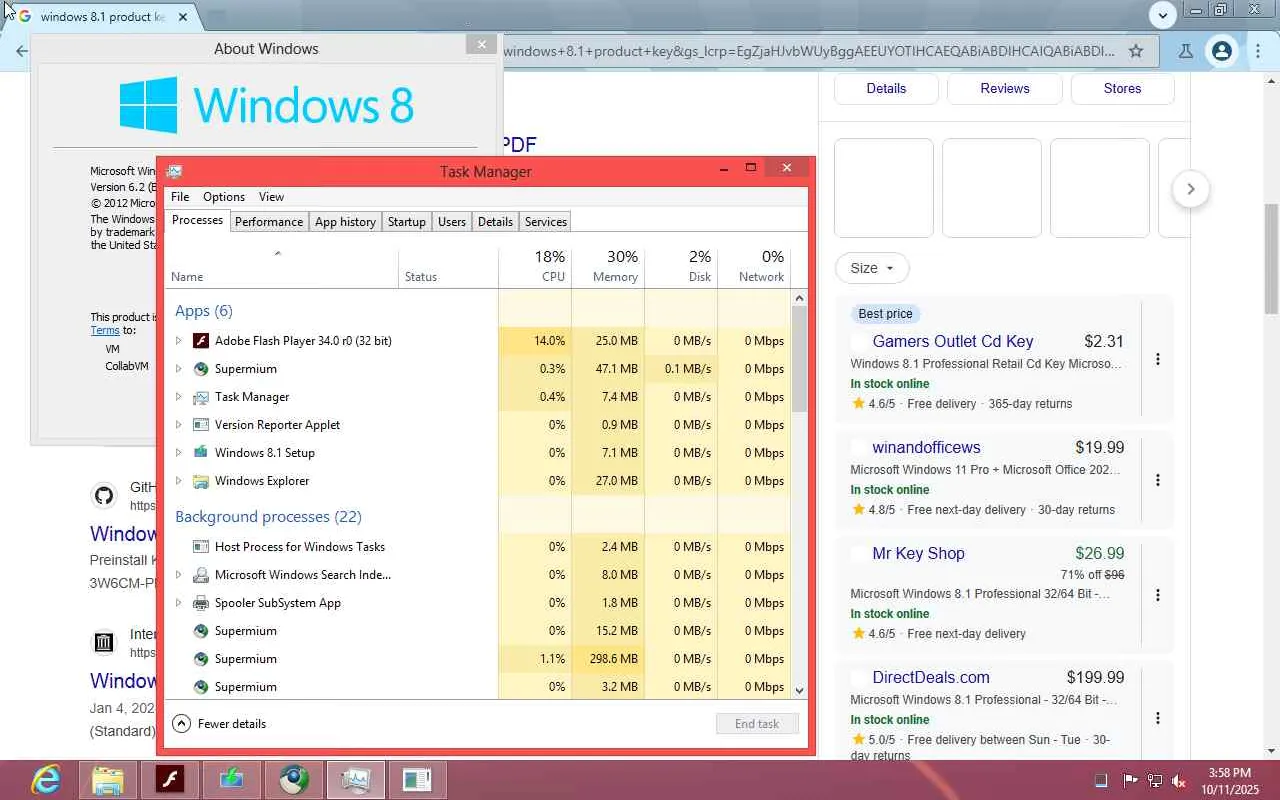Switch to Windows 8.1 Setup in the taskbar
This screenshot has width=1280, height=800.
[x=232, y=780]
